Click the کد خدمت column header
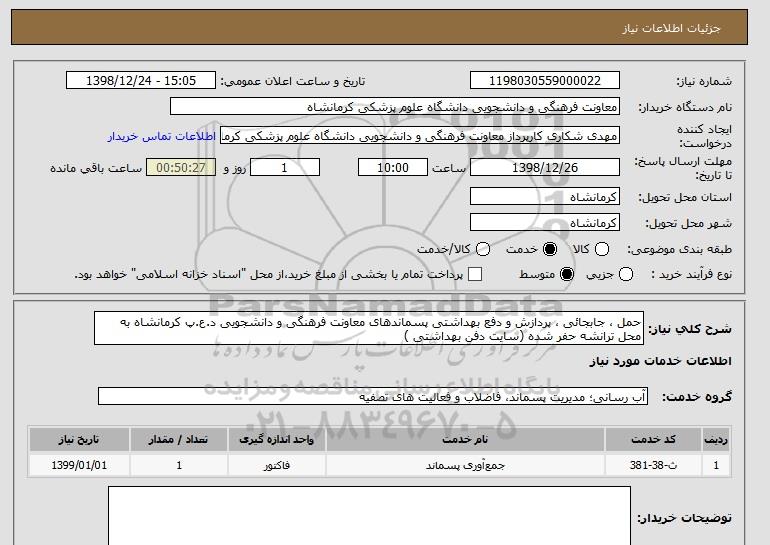The width and height of the screenshot is (770, 545). tap(653, 439)
